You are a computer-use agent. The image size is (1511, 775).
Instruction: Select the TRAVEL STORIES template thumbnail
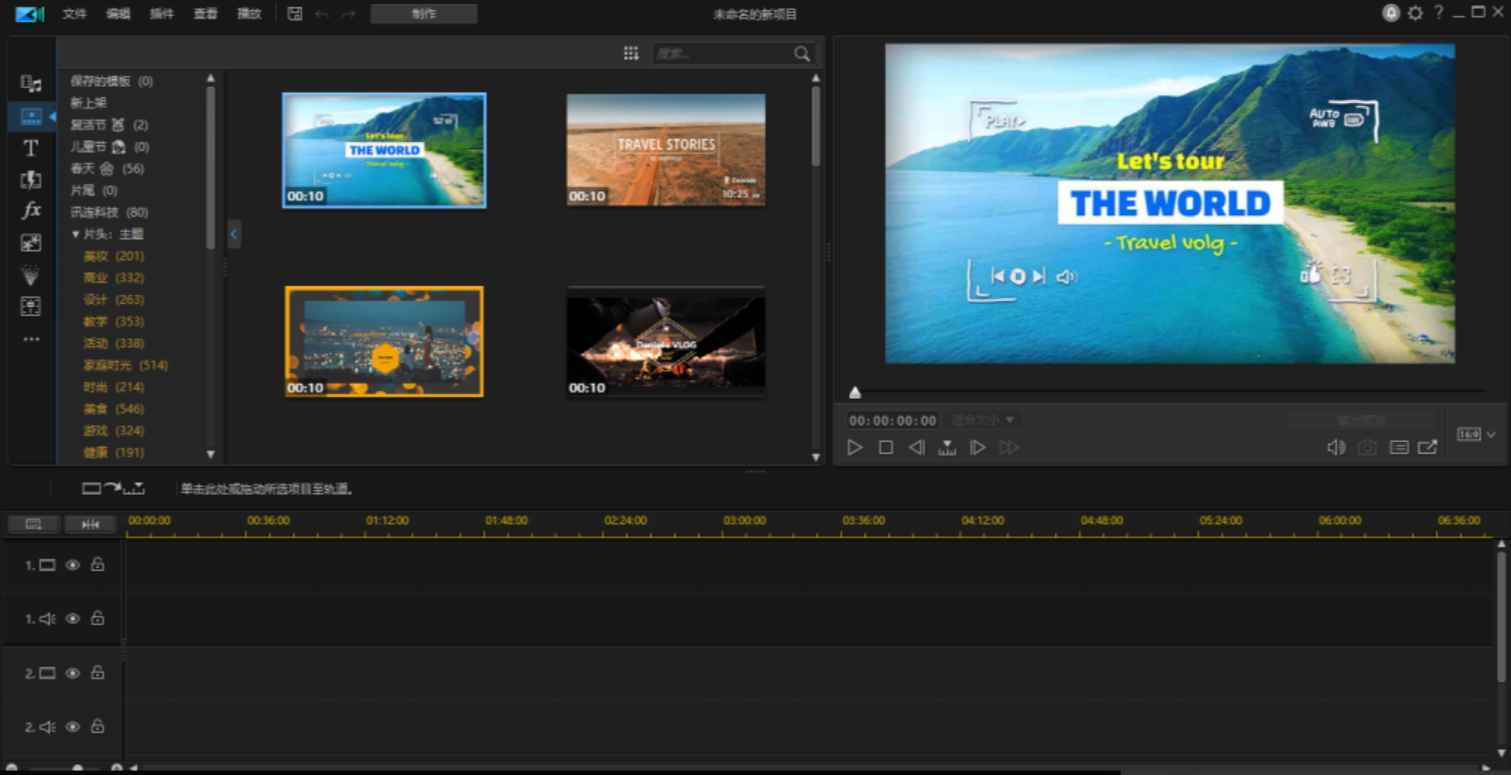(665, 148)
